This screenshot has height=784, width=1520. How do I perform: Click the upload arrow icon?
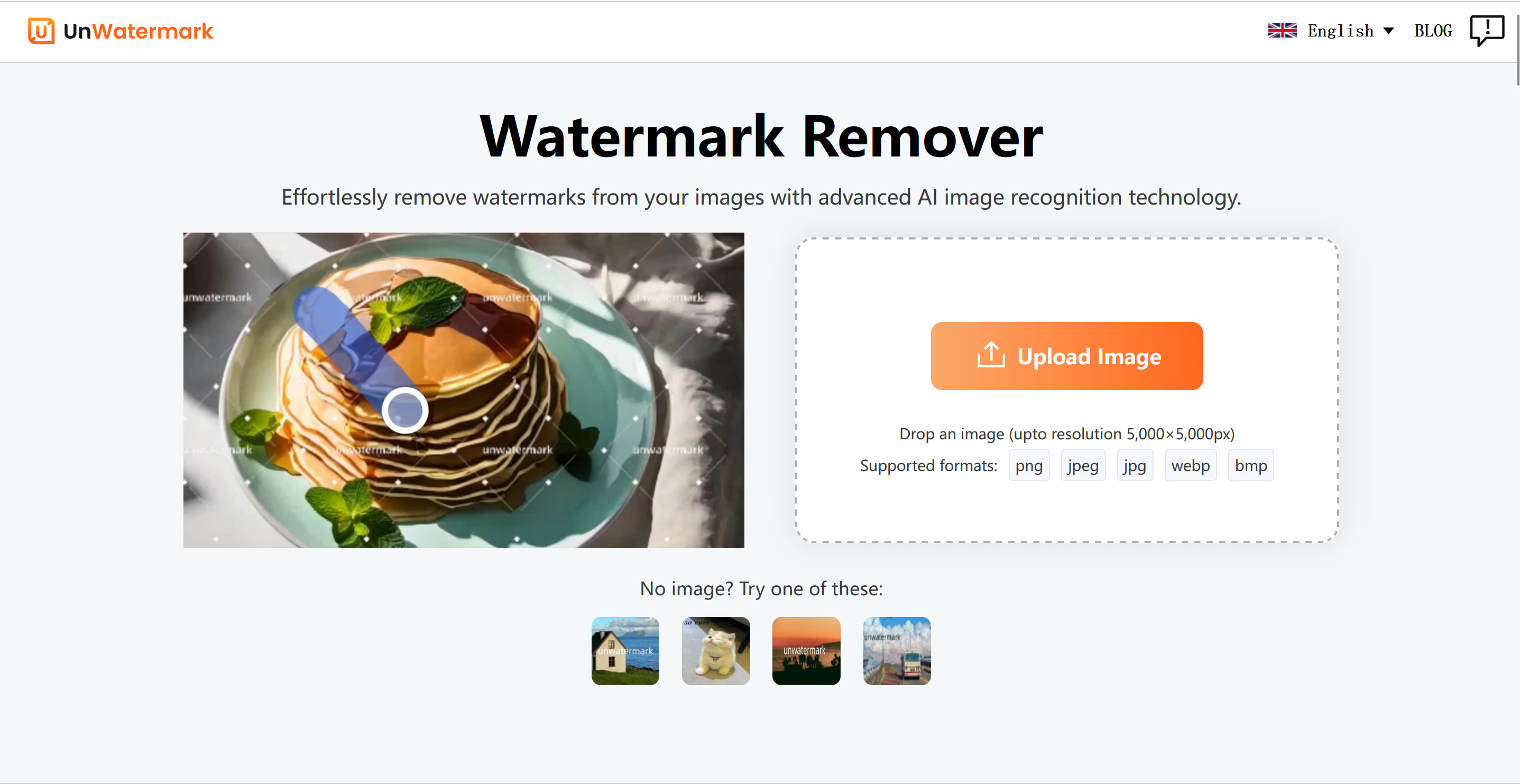click(989, 356)
